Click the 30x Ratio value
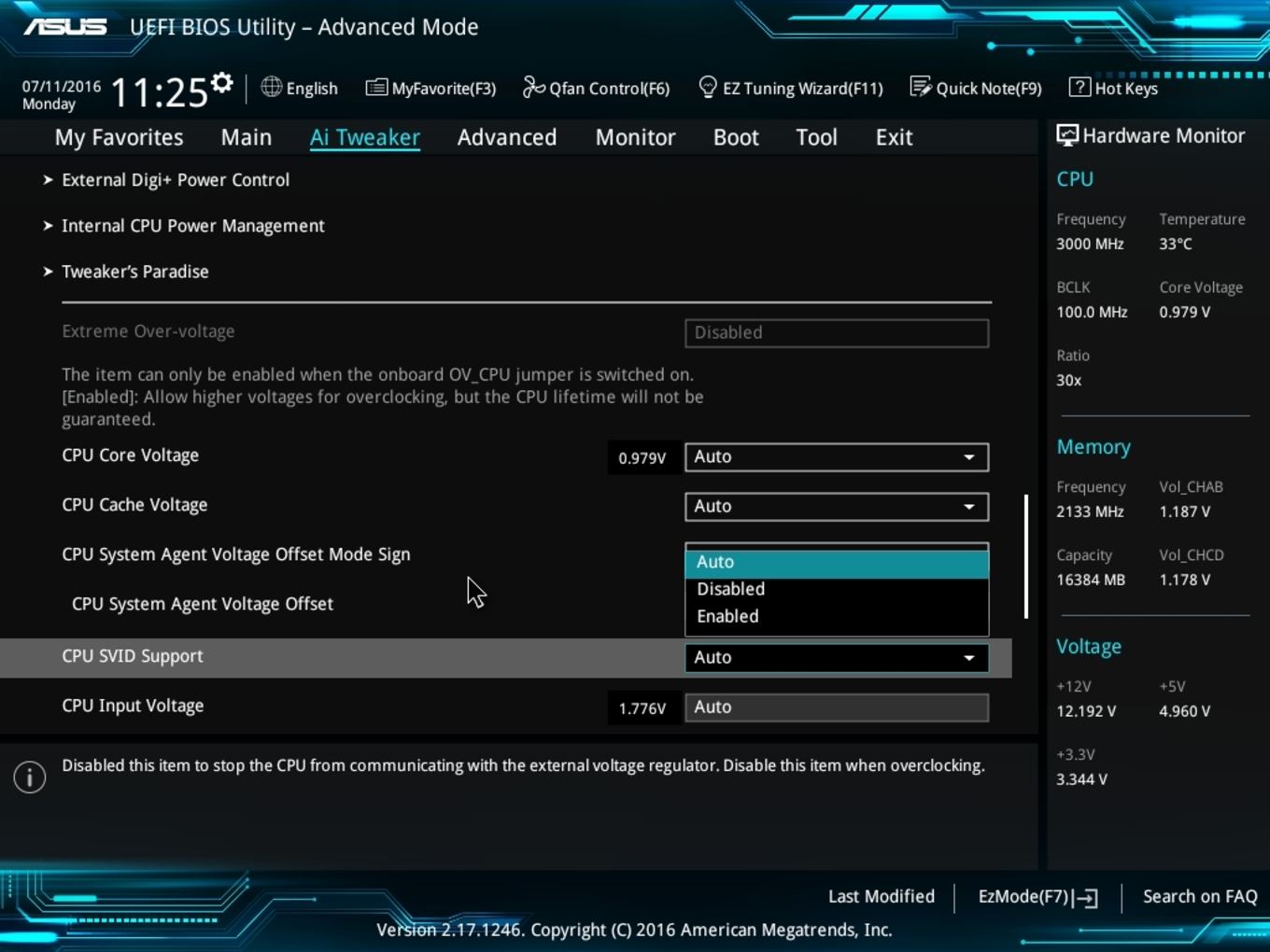 click(1068, 380)
